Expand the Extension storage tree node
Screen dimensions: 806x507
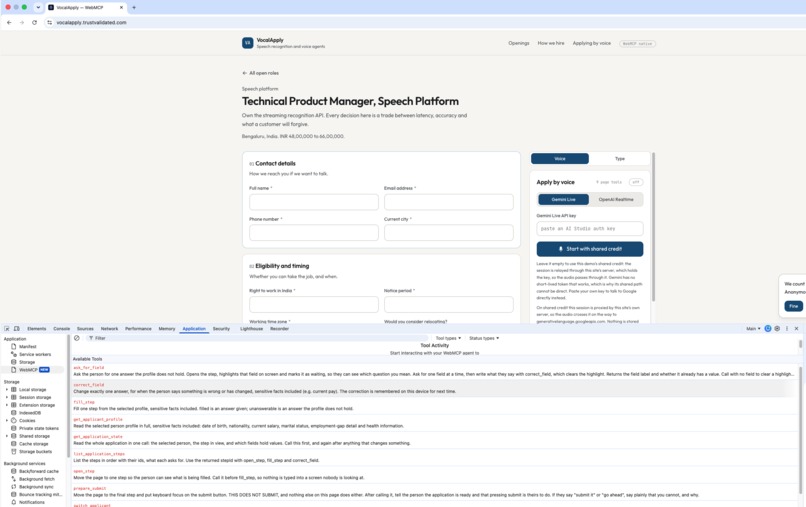(7, 405)
